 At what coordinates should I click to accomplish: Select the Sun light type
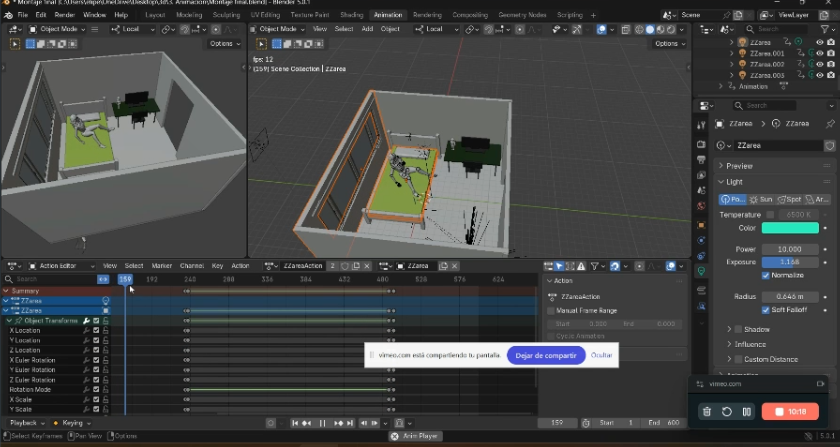coord(763,199)
